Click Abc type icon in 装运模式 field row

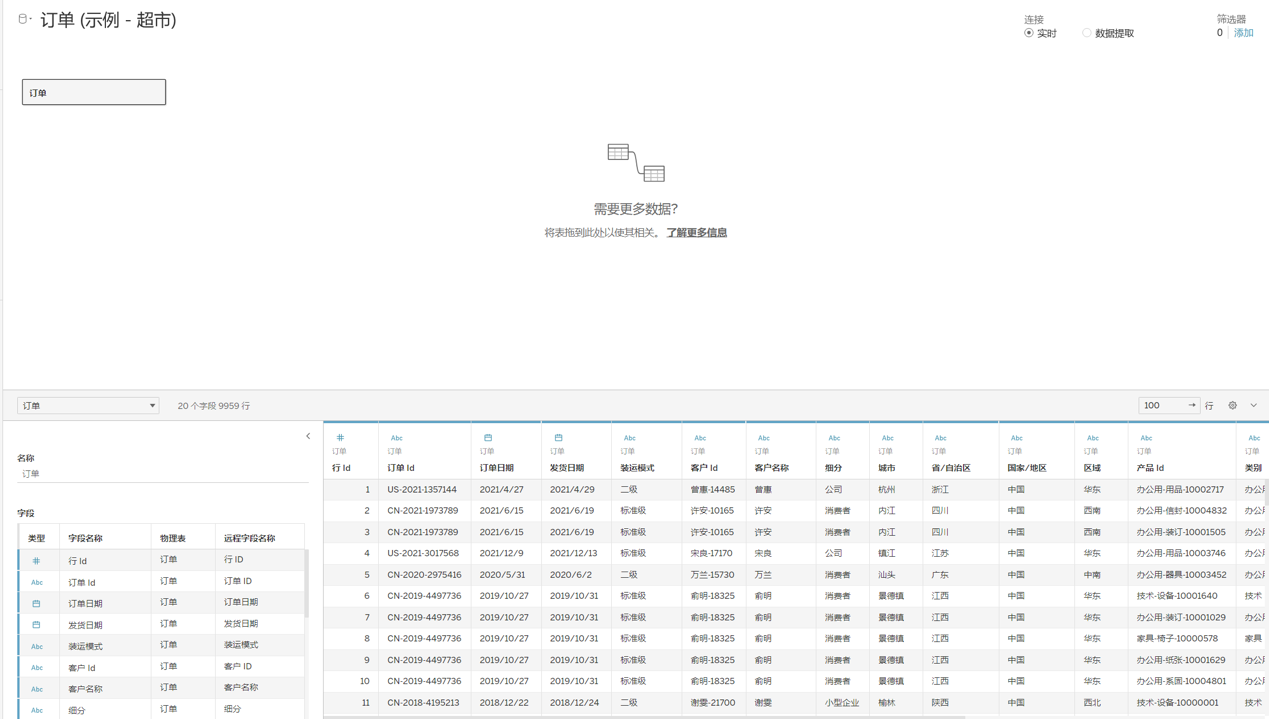pos(37,646)
